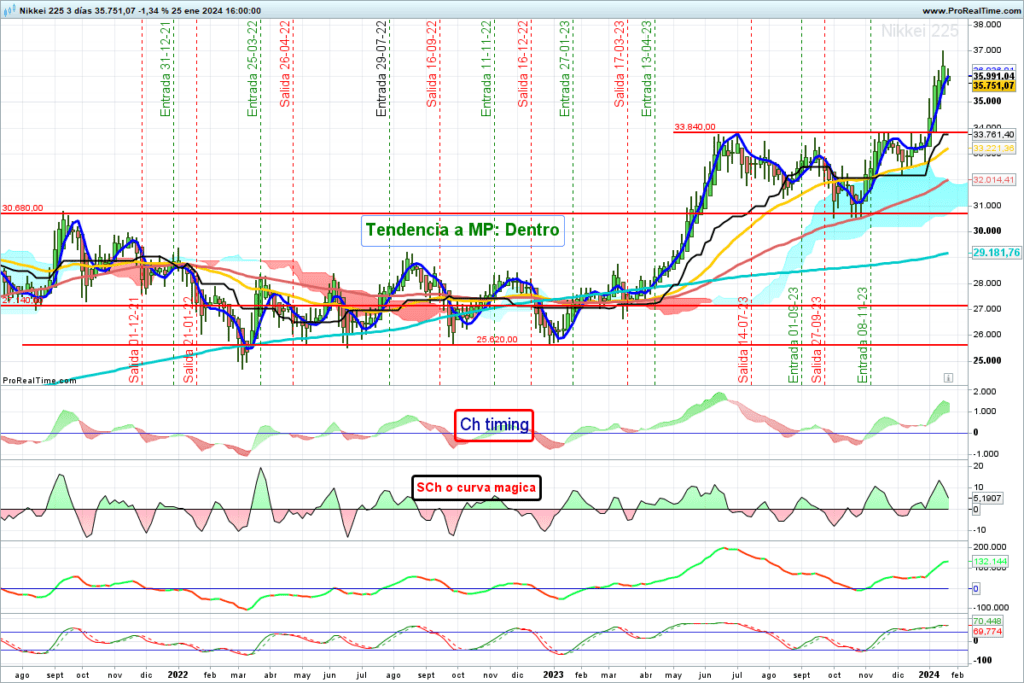Image resolution: width=1024 pixels, height=683 pixels.
Task: Click the 'Salida 21-01-22' marker label
Action: [x=189, y=340]
